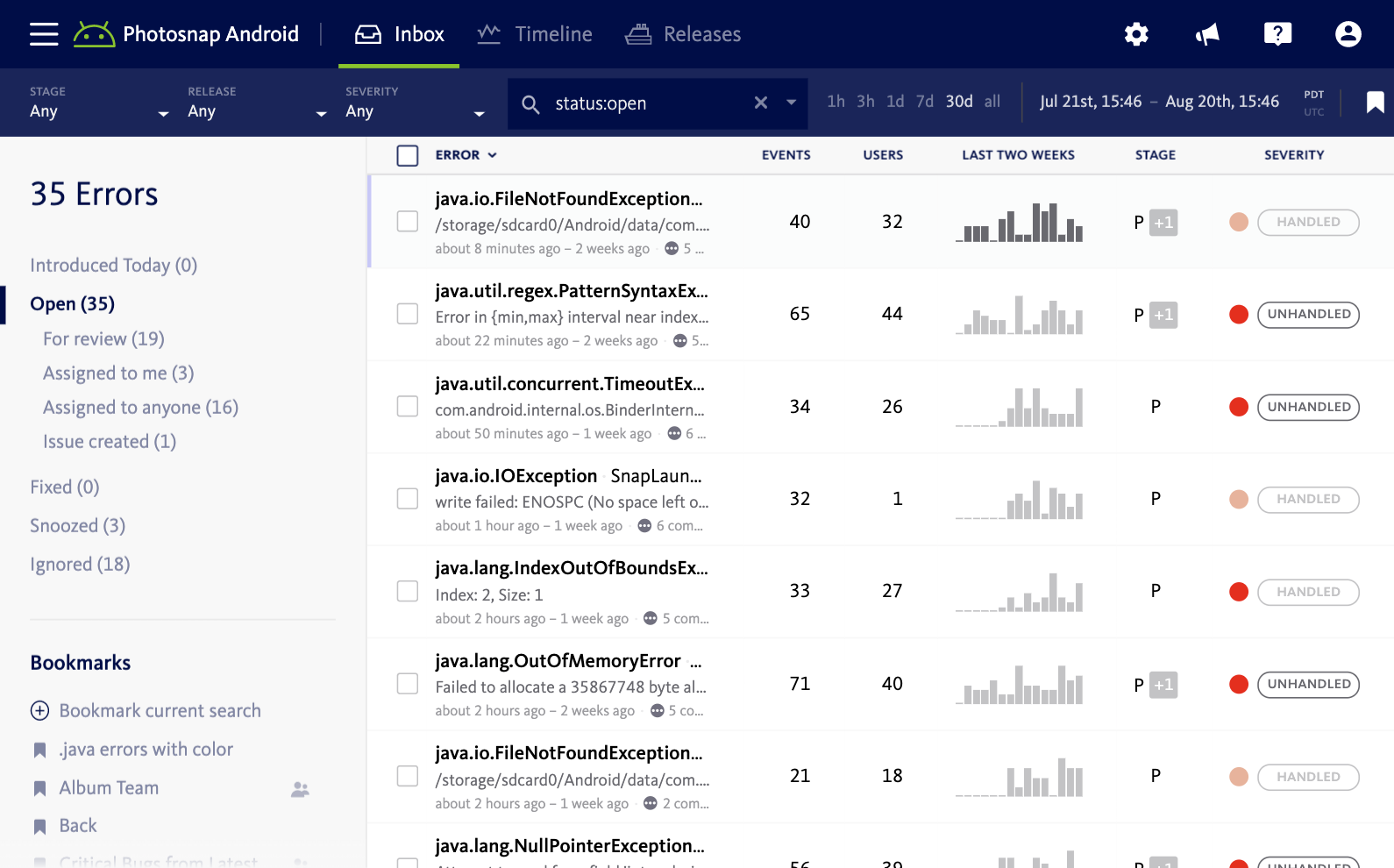Click the red severity dot on PatternSyntaxException row

coord(1239,314)
